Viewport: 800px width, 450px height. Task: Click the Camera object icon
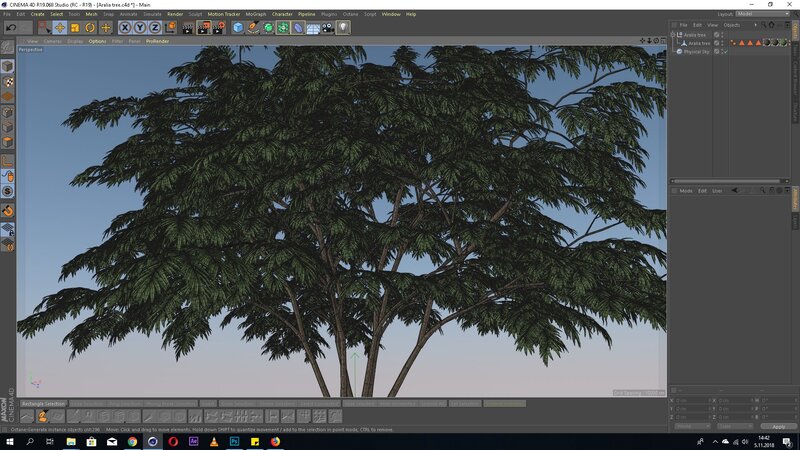tap(328, 28)
